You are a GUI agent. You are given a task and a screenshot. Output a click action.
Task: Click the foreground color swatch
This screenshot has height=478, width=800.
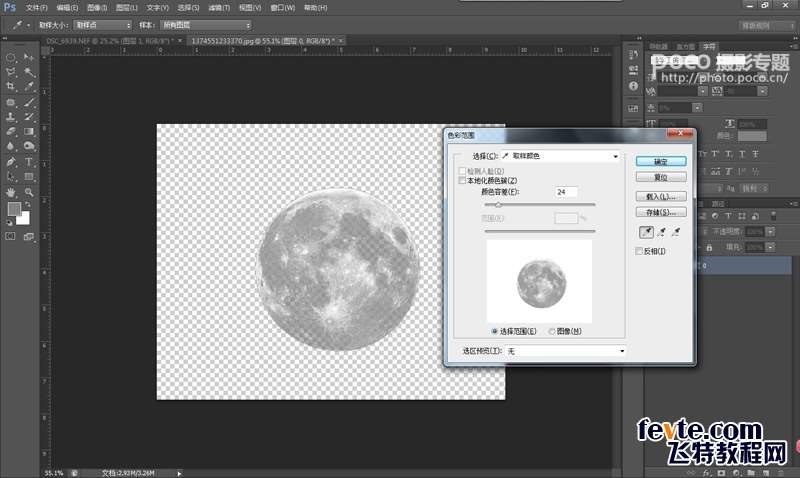[x=14, y=209]
